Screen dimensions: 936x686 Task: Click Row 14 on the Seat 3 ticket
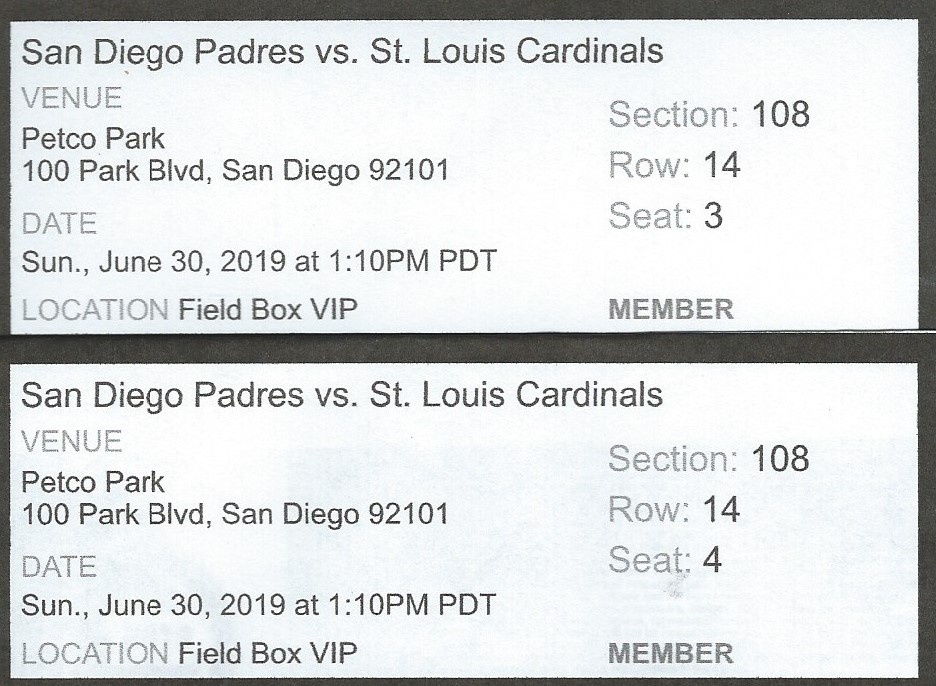click(674, 166)
